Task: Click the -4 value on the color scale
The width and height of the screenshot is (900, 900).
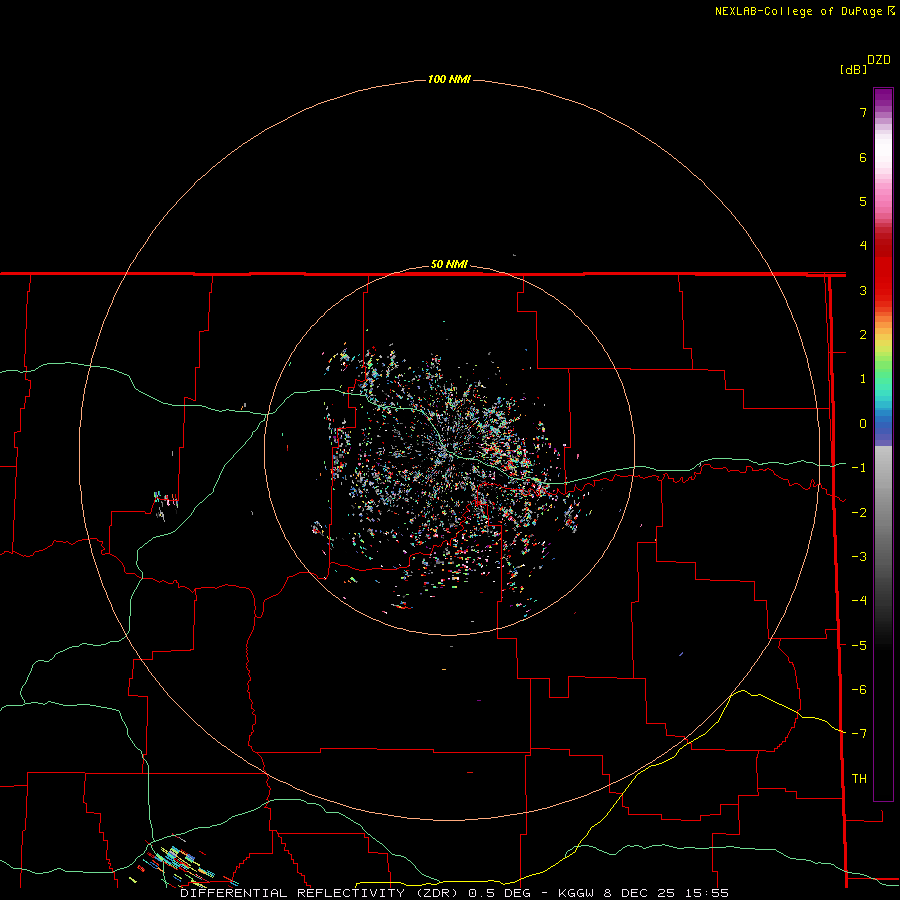Action: click(x=859, y=601)
